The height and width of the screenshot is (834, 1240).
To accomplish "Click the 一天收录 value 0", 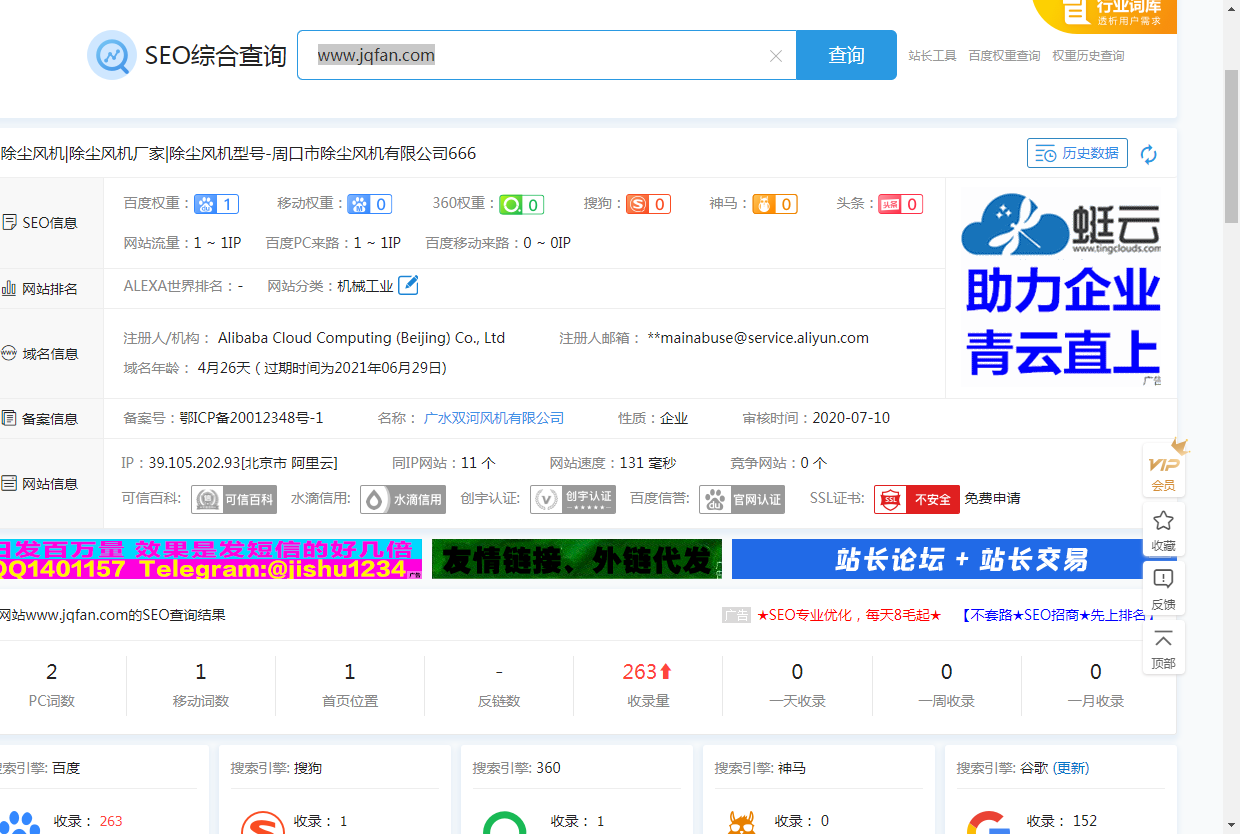I will pyautogui.click(x=797, y=672).
